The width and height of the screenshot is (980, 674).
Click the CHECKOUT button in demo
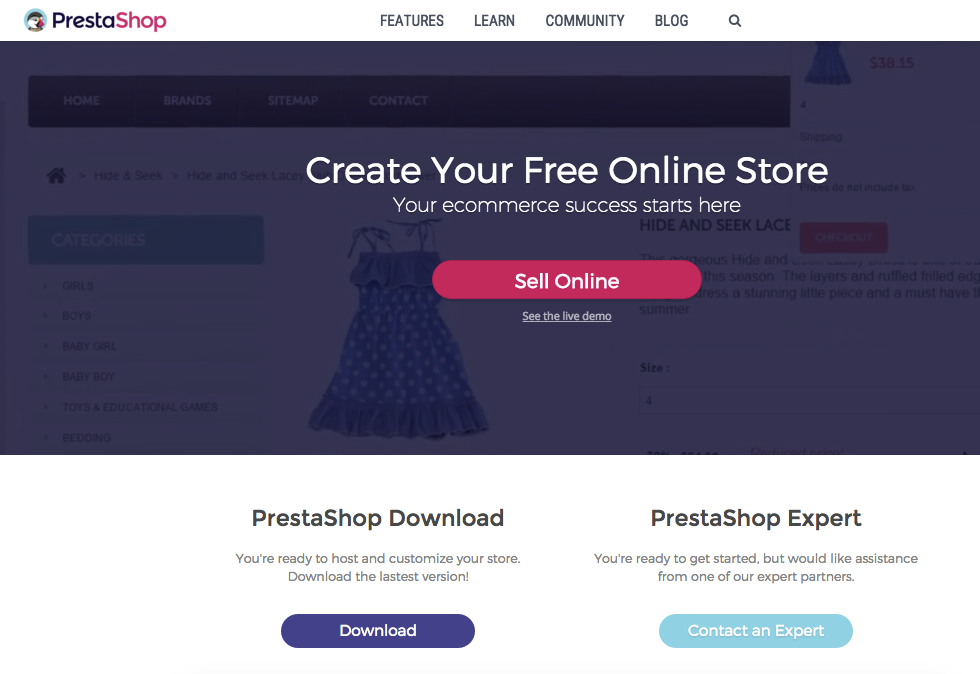point(843,238)
